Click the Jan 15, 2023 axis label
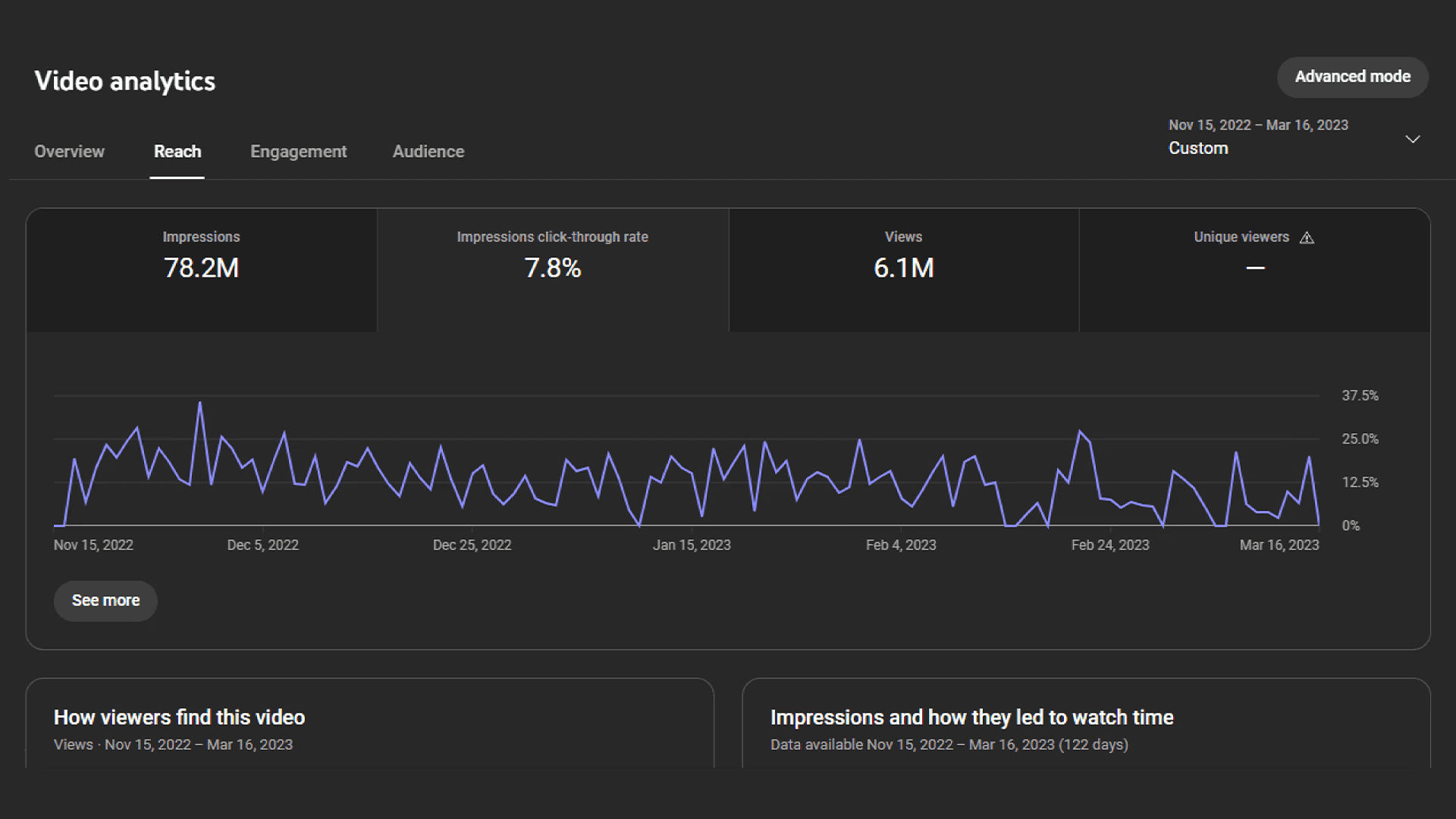Screen dimensions: 1456x819 [x=692, y=545]
